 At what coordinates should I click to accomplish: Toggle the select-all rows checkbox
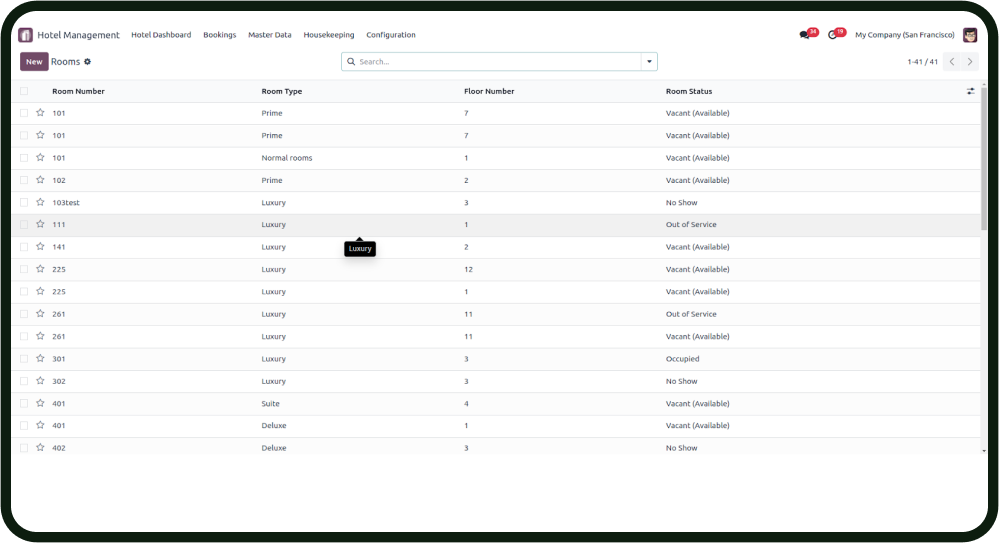[24, 91]
